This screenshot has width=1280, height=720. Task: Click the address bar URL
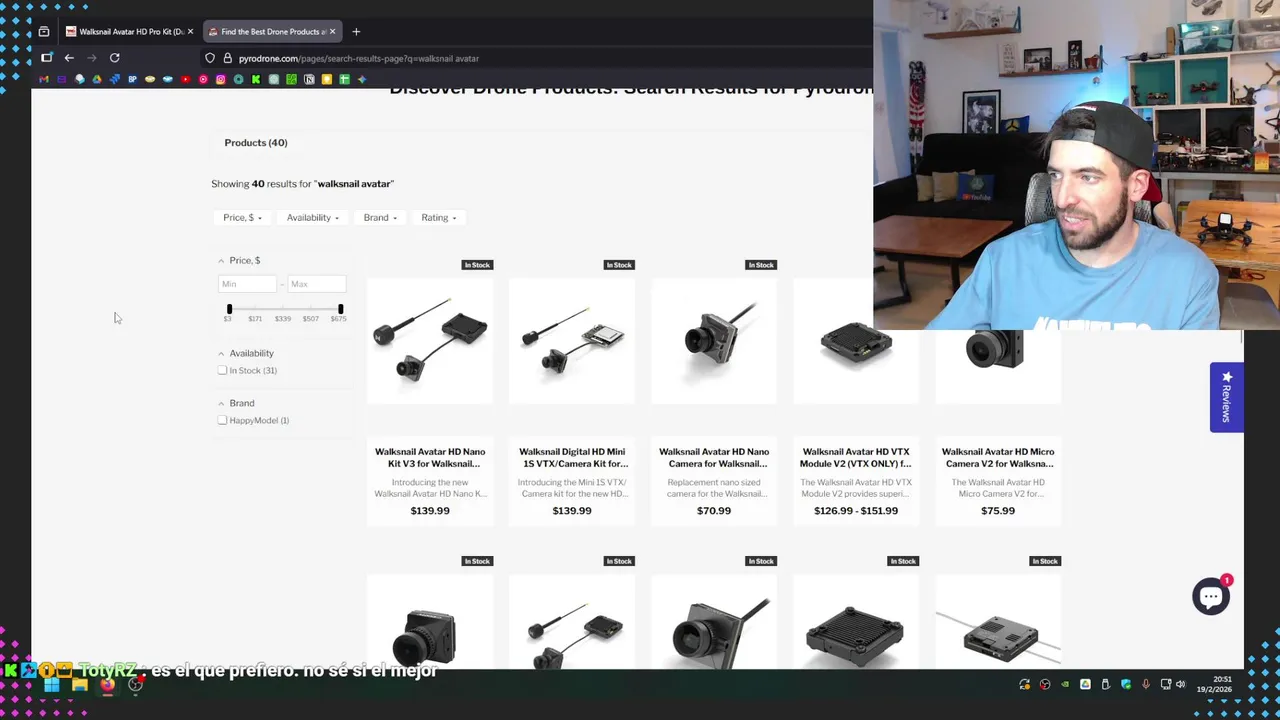(x=359, y=58)
